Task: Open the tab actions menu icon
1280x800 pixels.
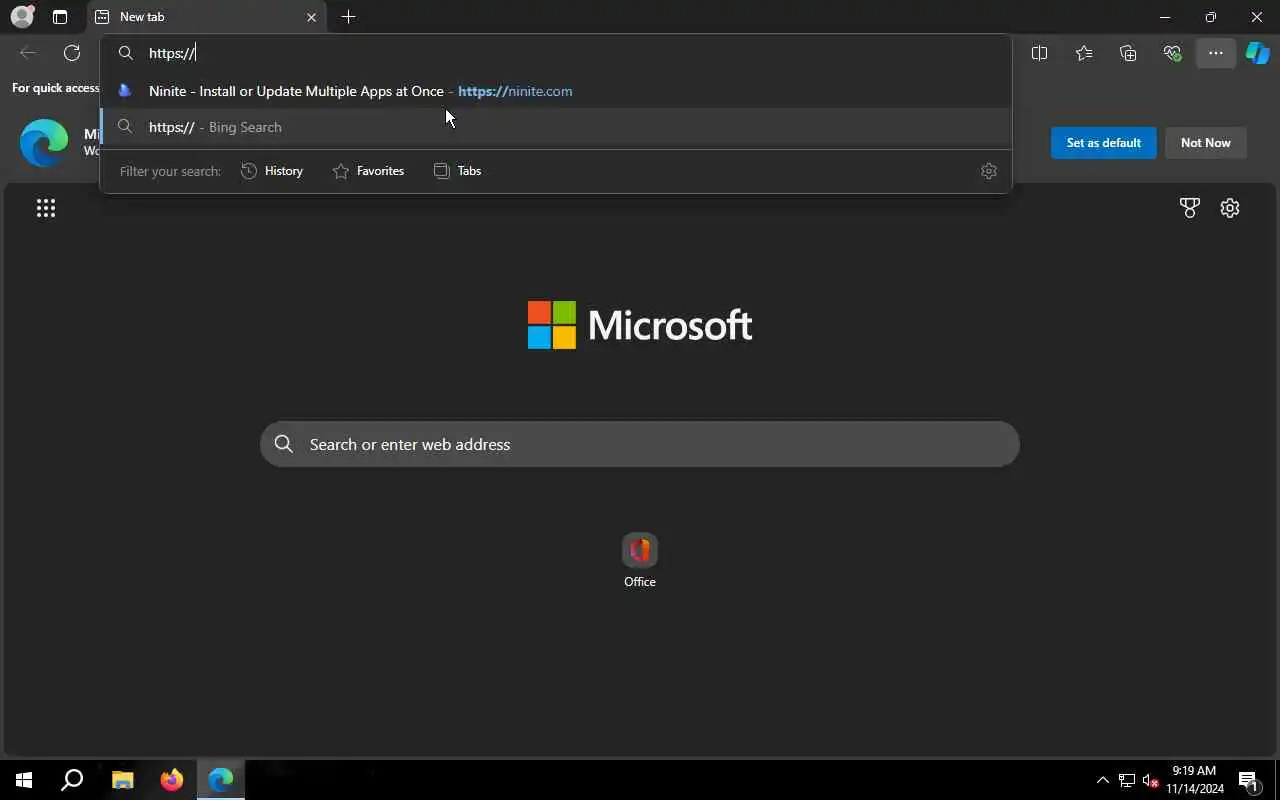Action: click(60, 17)
